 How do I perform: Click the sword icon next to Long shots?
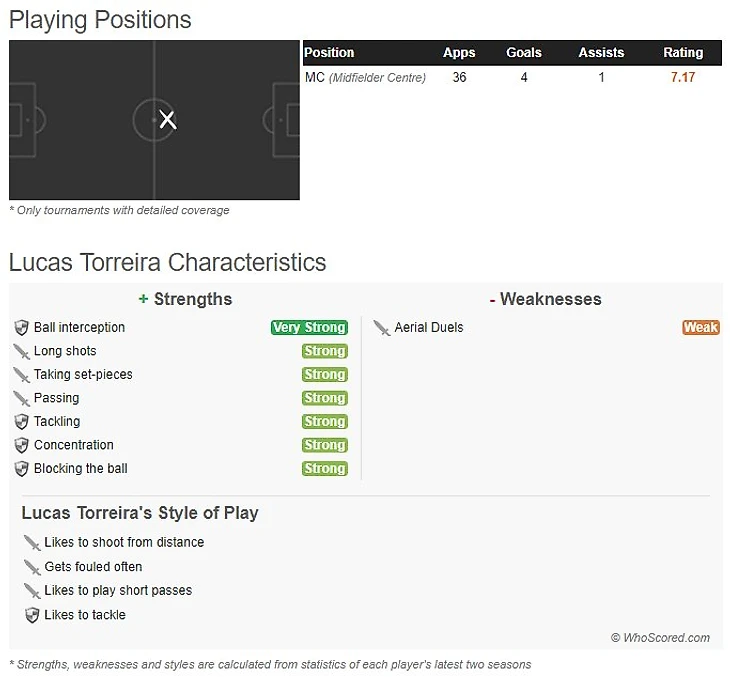(22, 351)
